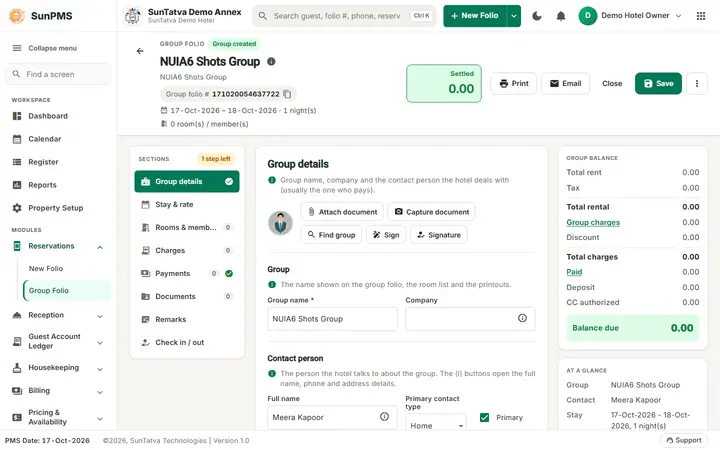Toggle the Primary checkbox
This screenshot has height=450, width=720.
[x=484, y=417]
